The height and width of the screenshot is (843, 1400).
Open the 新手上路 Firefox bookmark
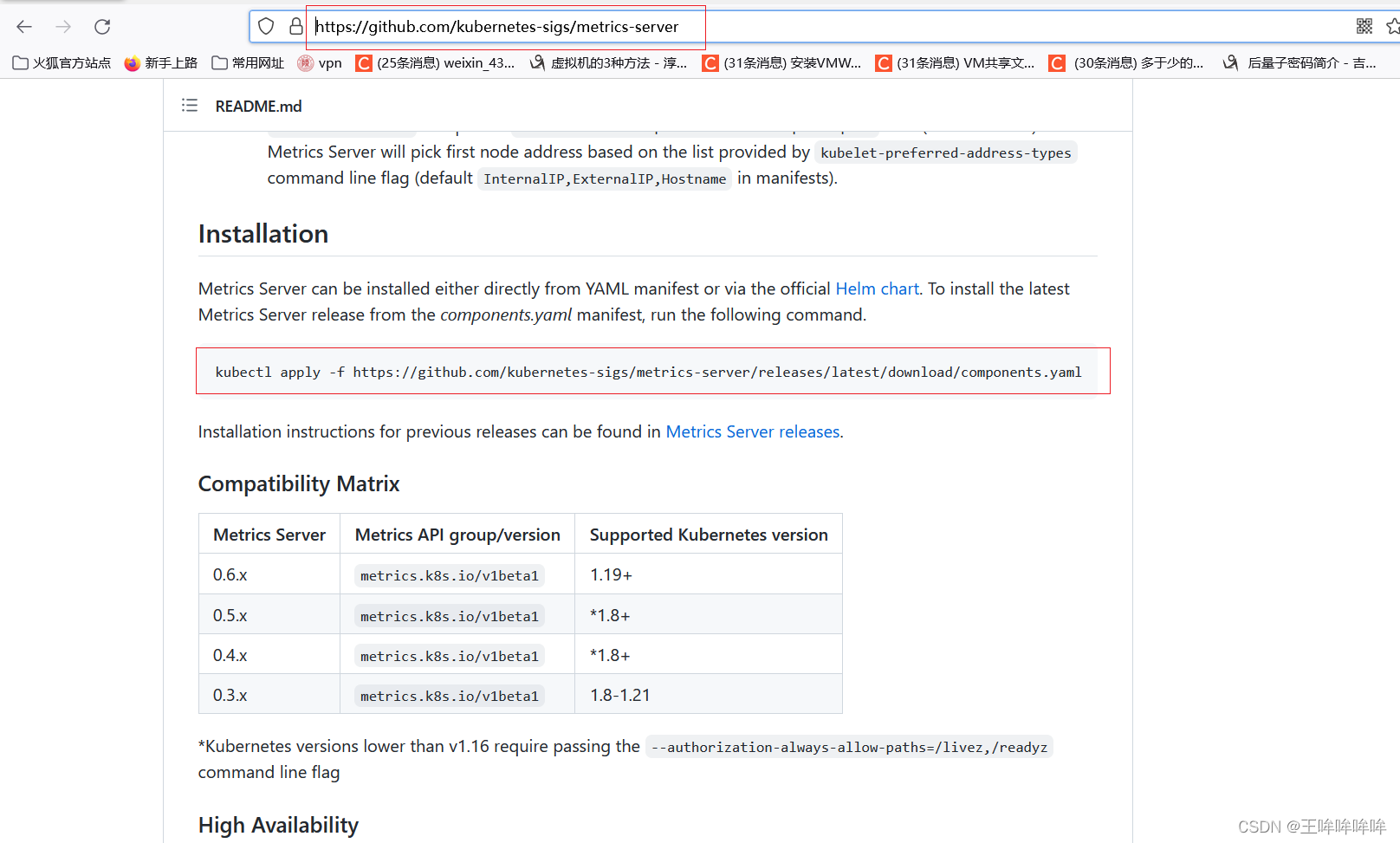tap(161, 63)
